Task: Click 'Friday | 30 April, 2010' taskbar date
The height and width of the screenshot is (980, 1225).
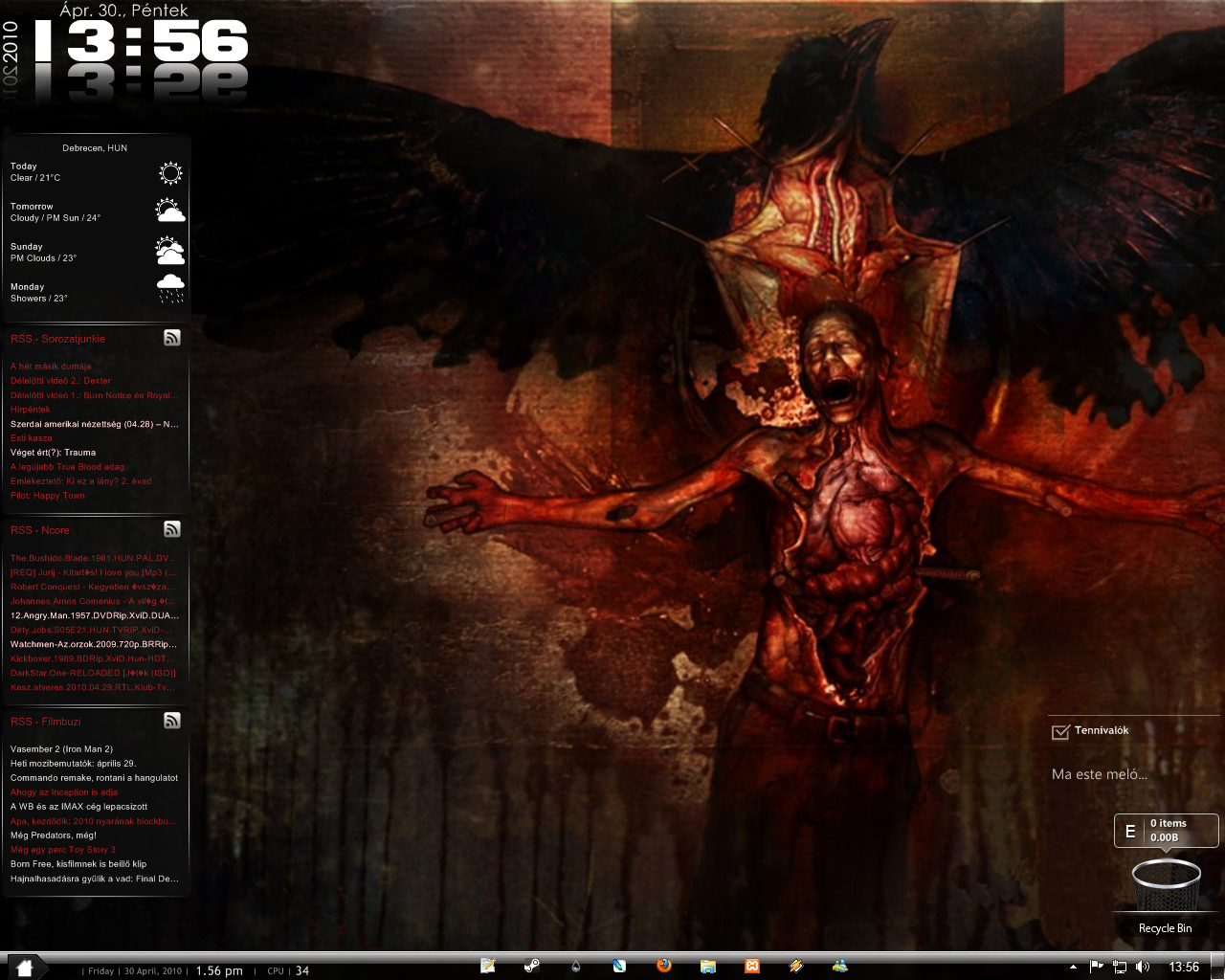Action: pos(135,970)
